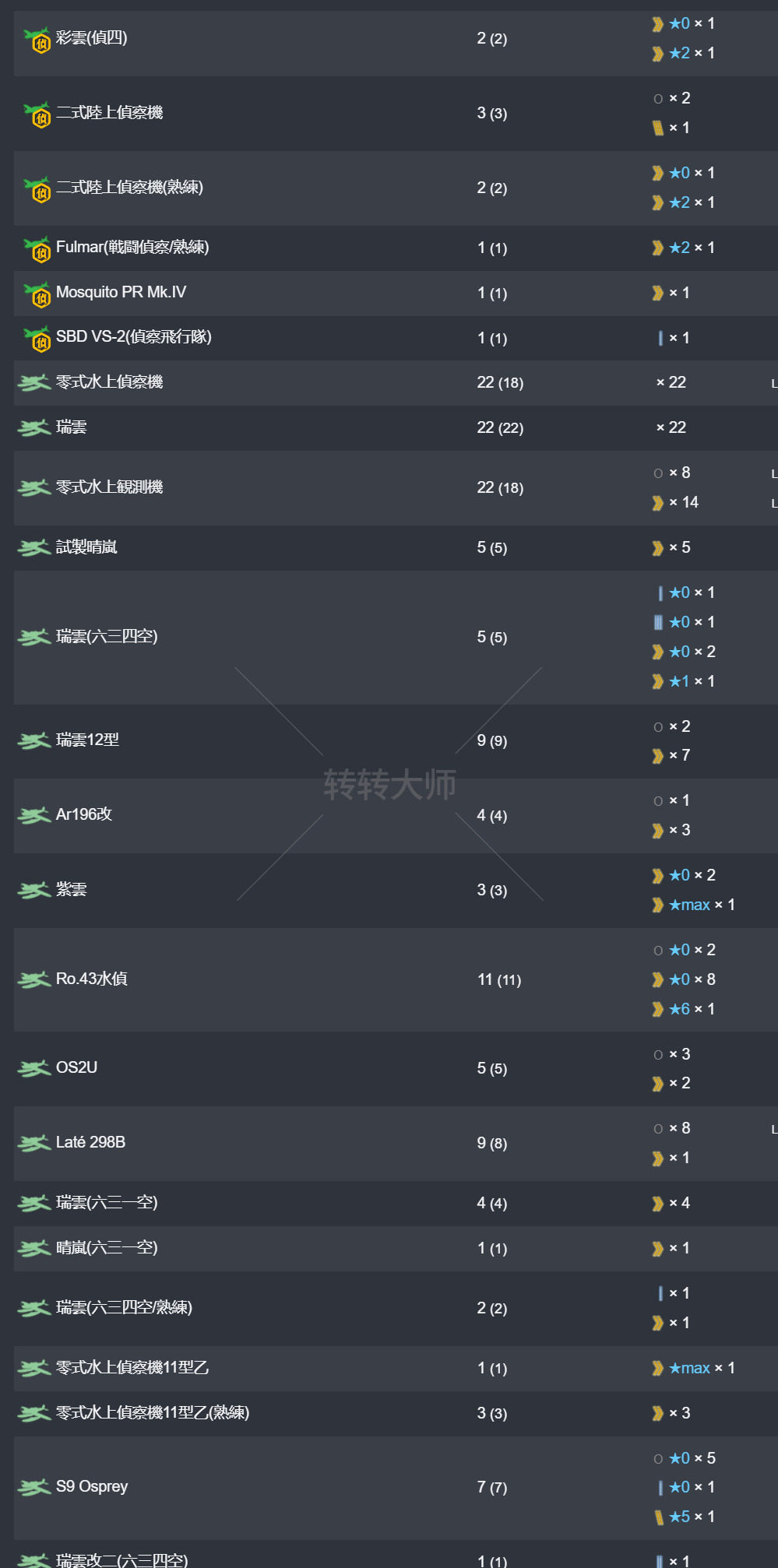The height and width of the screenshot is (1568, 778).
Task: Click the ★6 improvement level for Ro.43水偵
Action: (x=679, y=1009)
